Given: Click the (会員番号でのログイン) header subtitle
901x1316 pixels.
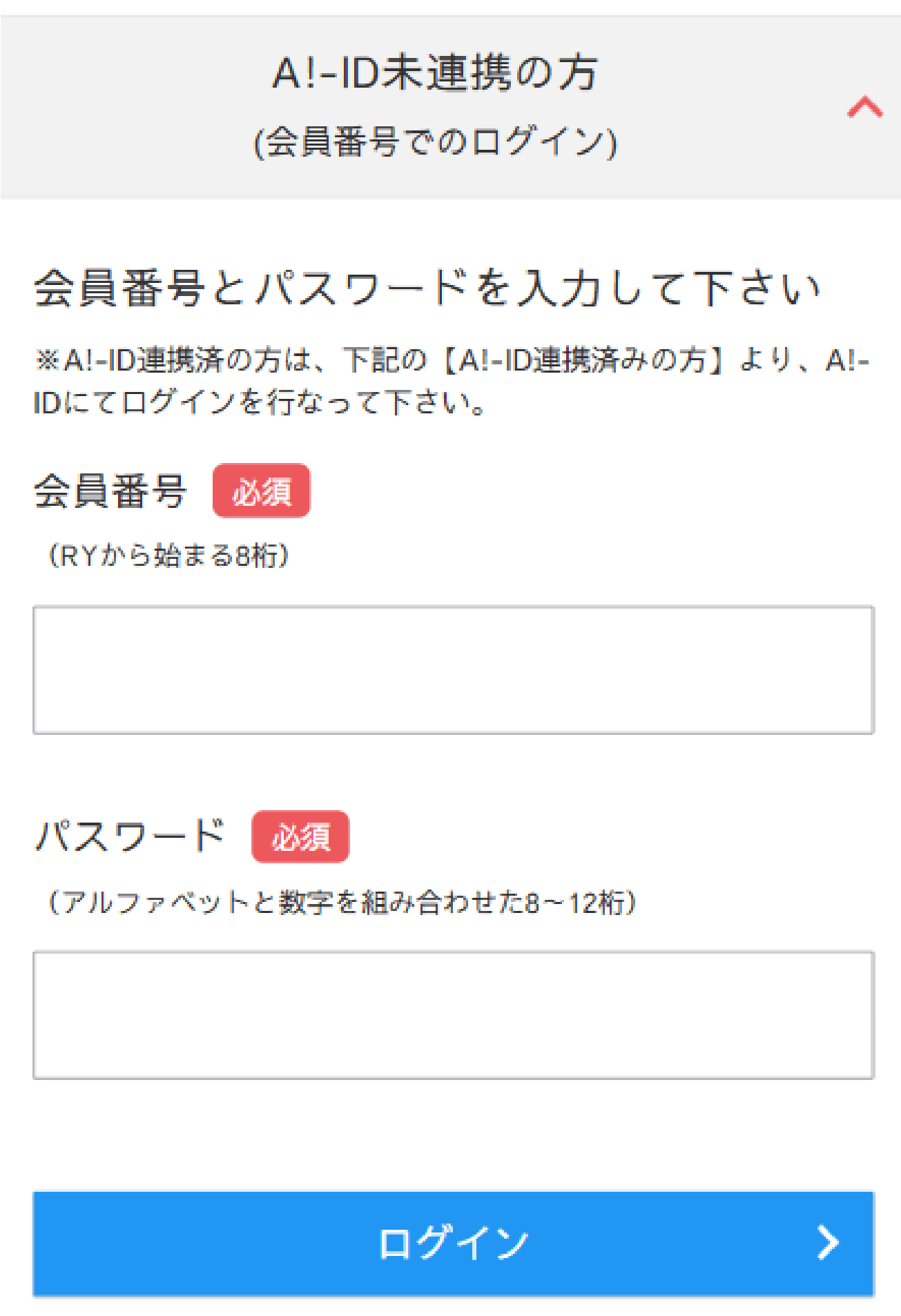Looking at the screenshot, I should point(435,143).
